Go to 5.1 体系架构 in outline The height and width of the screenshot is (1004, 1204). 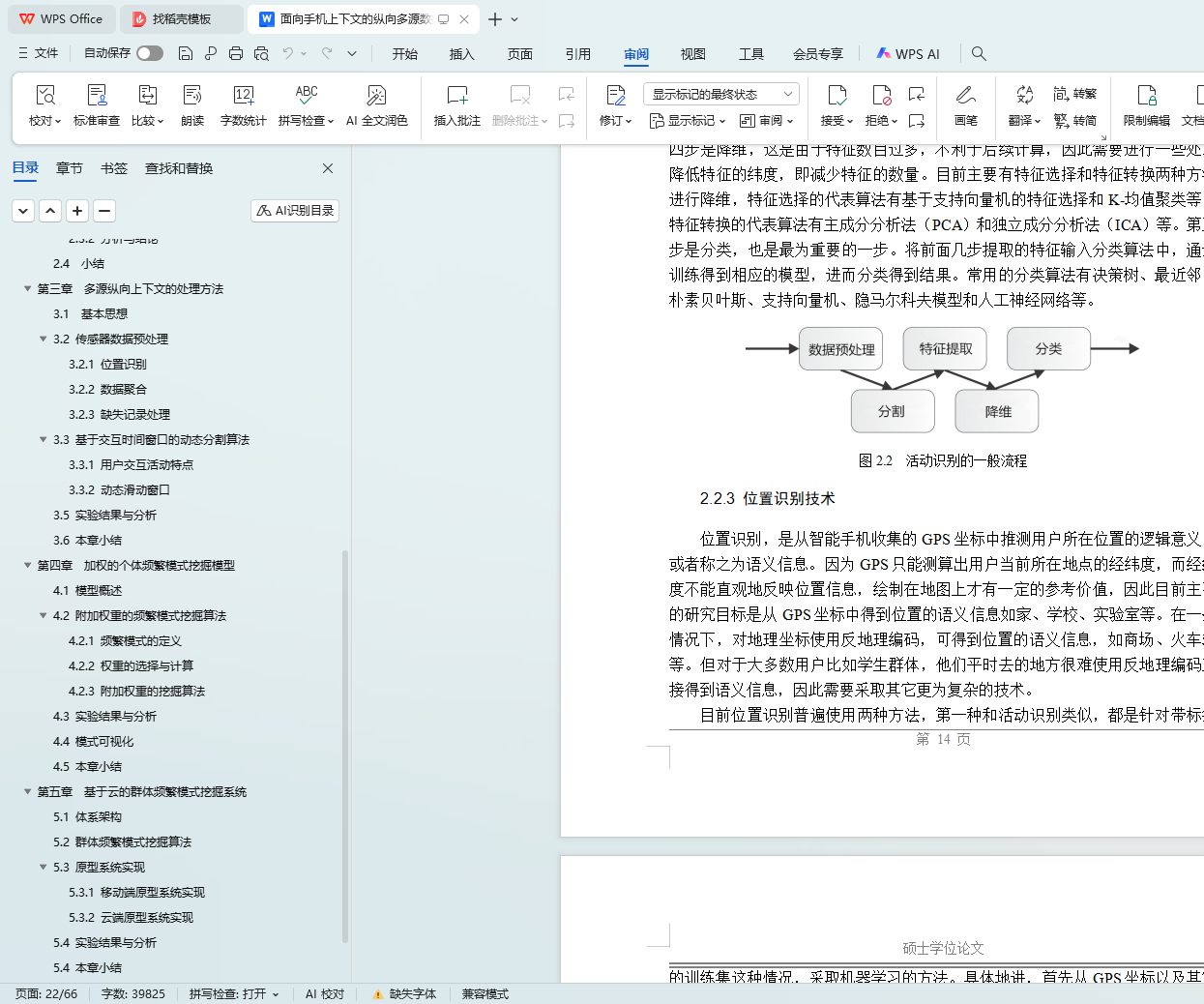pyautogui.click(x=88, y=816)
